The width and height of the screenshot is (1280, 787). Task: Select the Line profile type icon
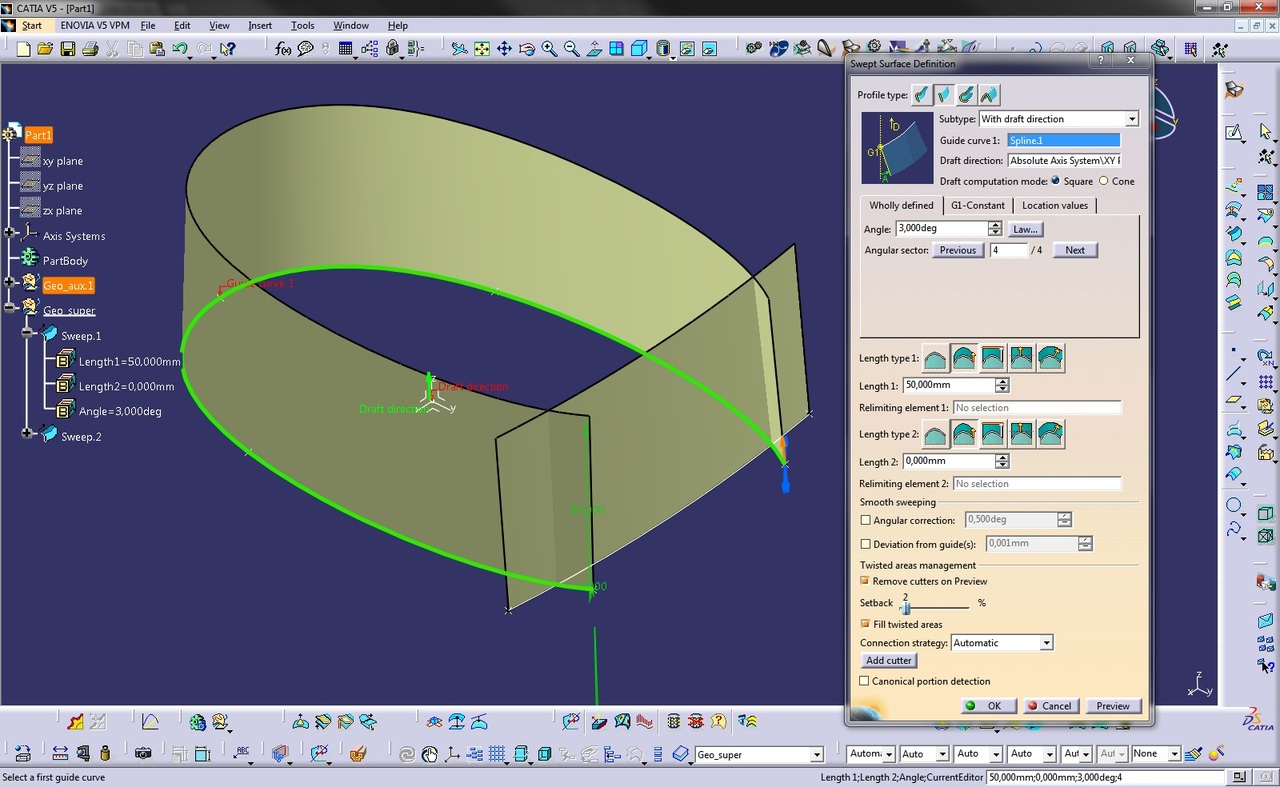943,95
